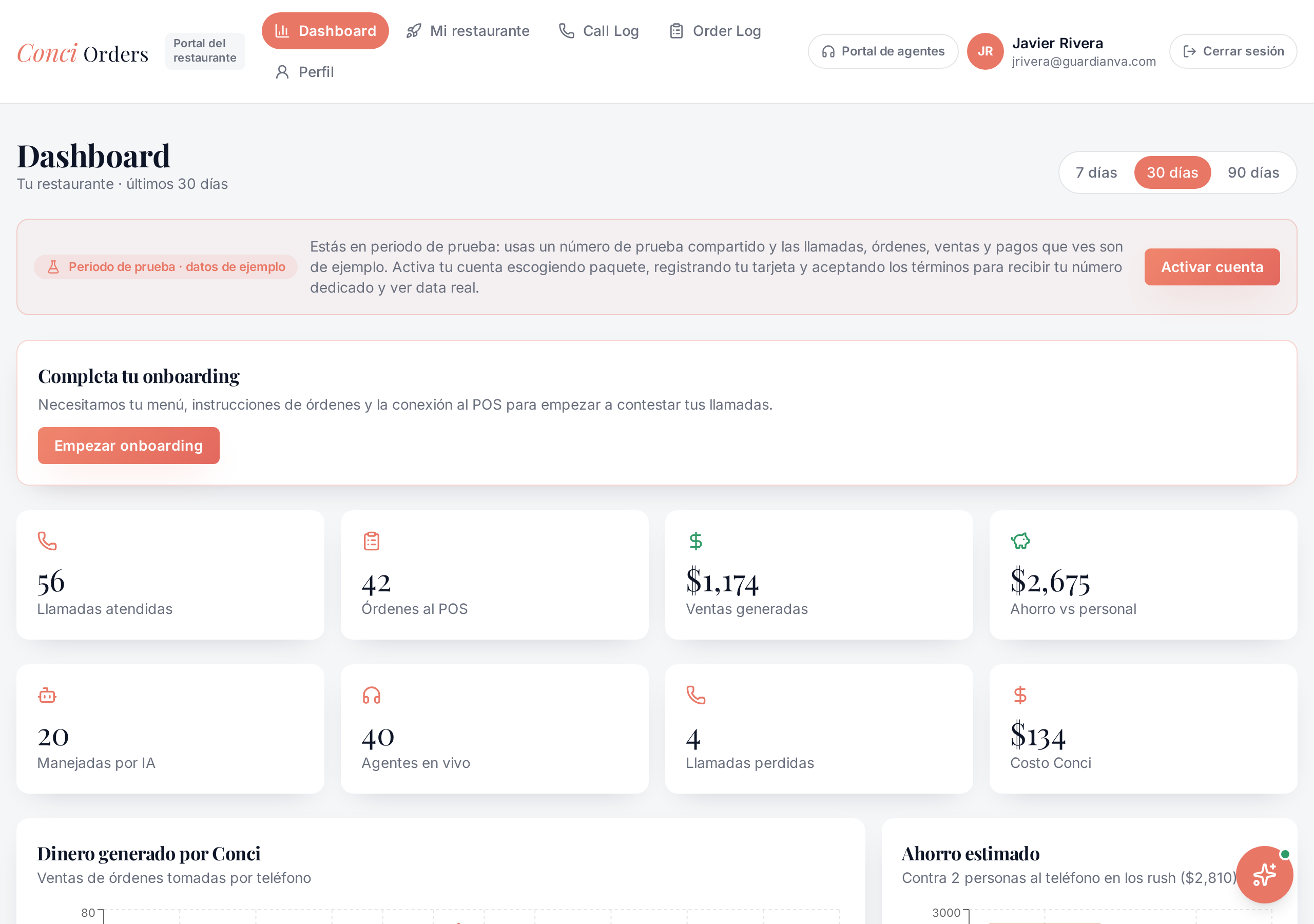The width and height of the screenshot is (1314, 924).
Task: Click Cerrar sesión to log out
Action: click(1233, 51)
